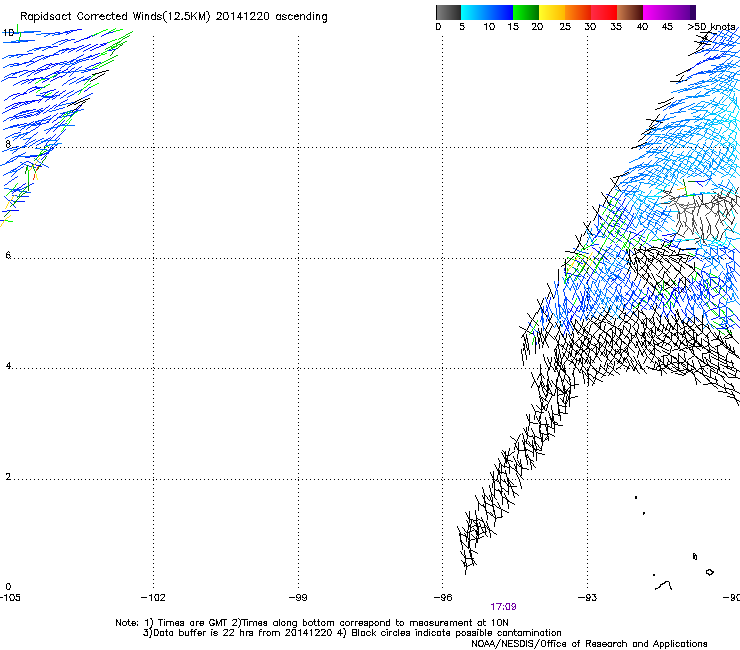The width and height of the screenshot is (740, 650).
Task: Click the brown 35-40 knots color band
Action: click(x=630, y=12)
